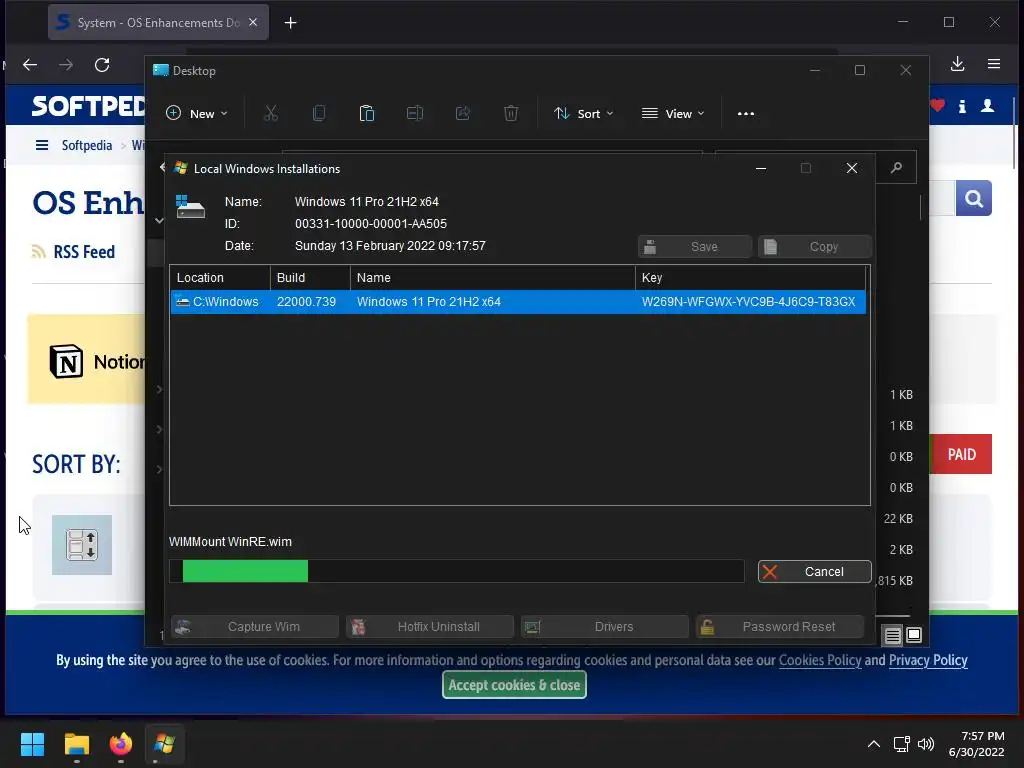
Task: Click the red PAID filter button
Action: coord(961,454)
